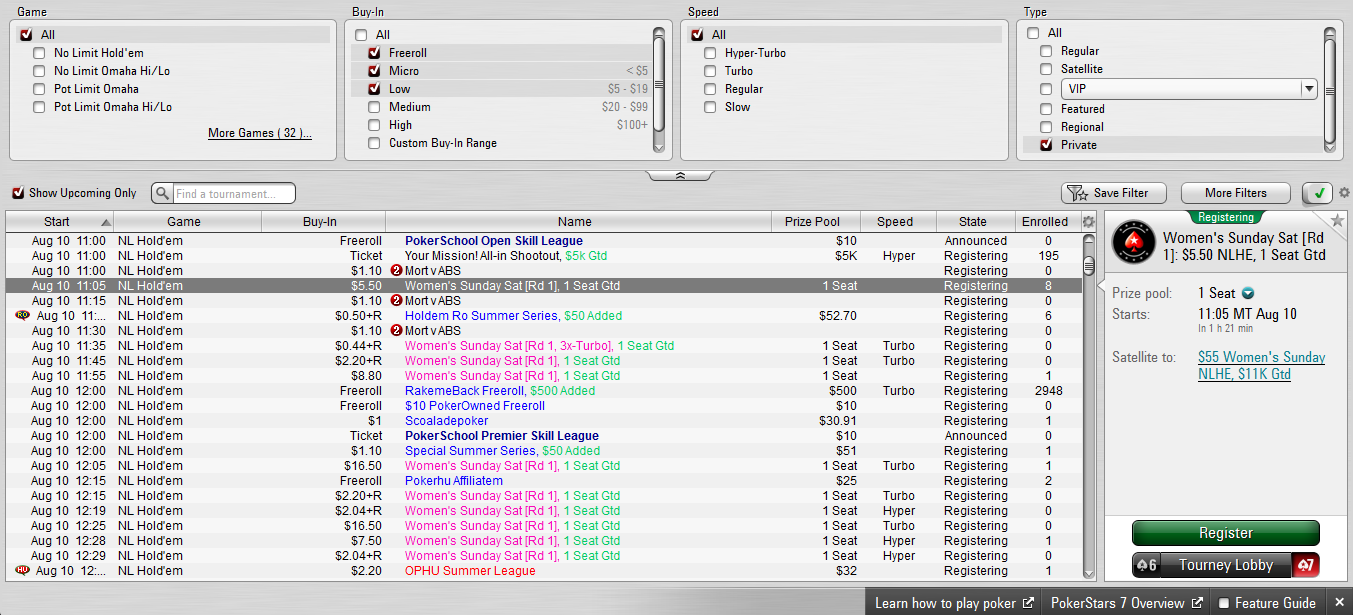Image resolution: width=1353 pixels, height=615 pixels.
Task: Click red 2 icon on 11:30 Mort v ABS row
Action: point(396,331)
